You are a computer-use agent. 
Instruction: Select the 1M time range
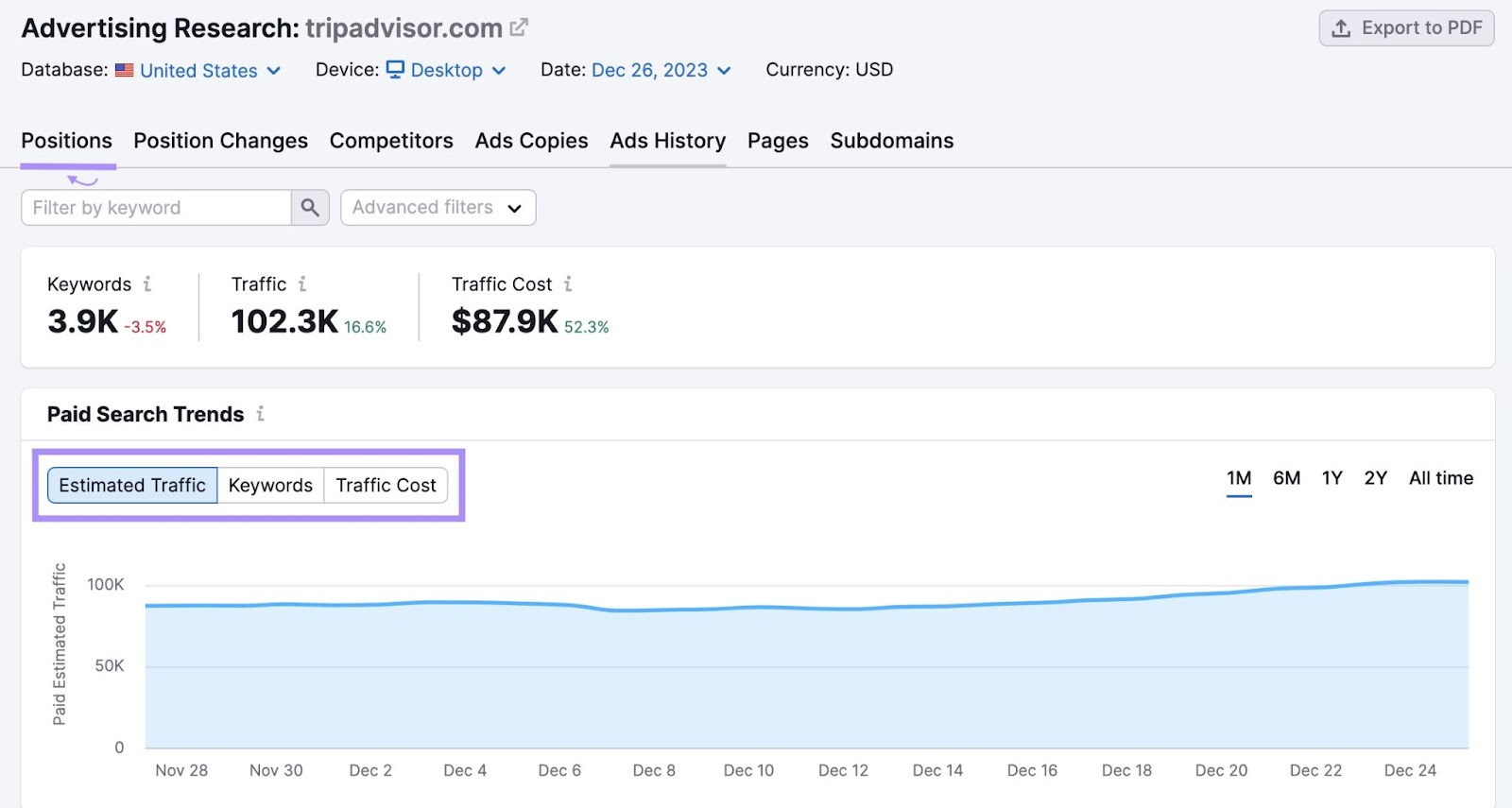click(1239, 478)
